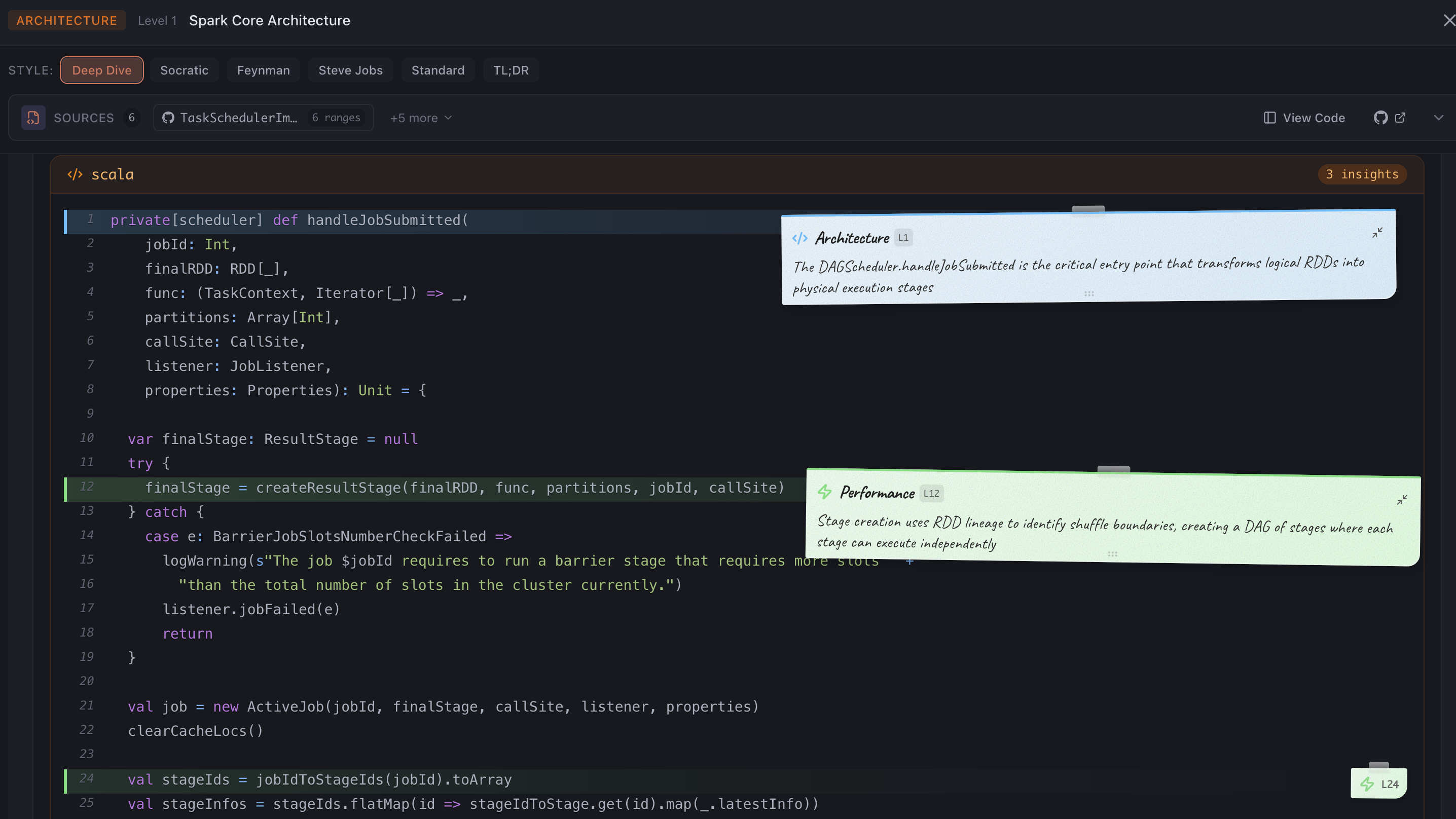Switch to the Standard style tab
The height and width of the screenshot is (819, 1456).
(x=438, y=70)
